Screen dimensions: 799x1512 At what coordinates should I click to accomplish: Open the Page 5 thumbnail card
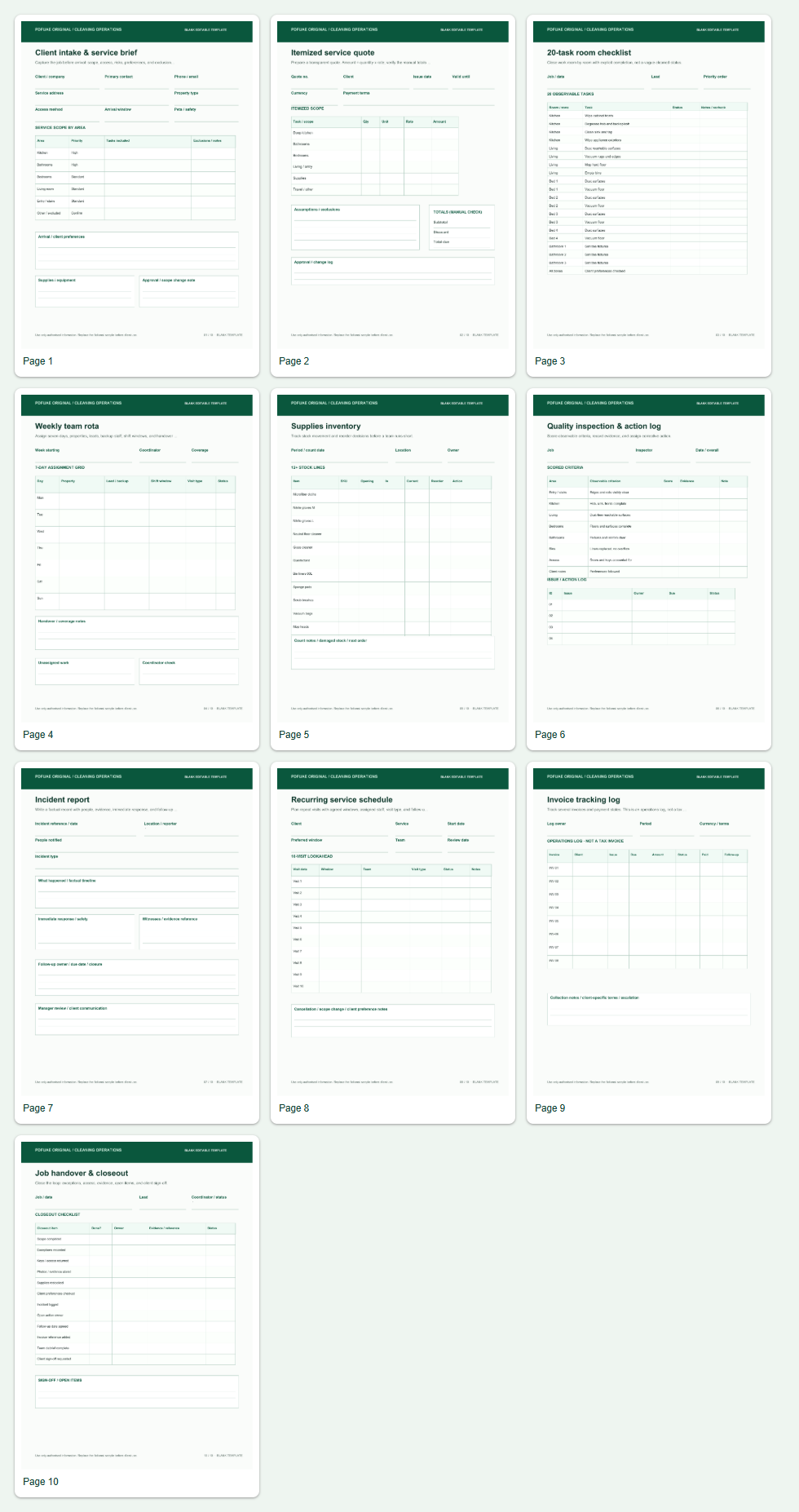click(x=393, y=569)
